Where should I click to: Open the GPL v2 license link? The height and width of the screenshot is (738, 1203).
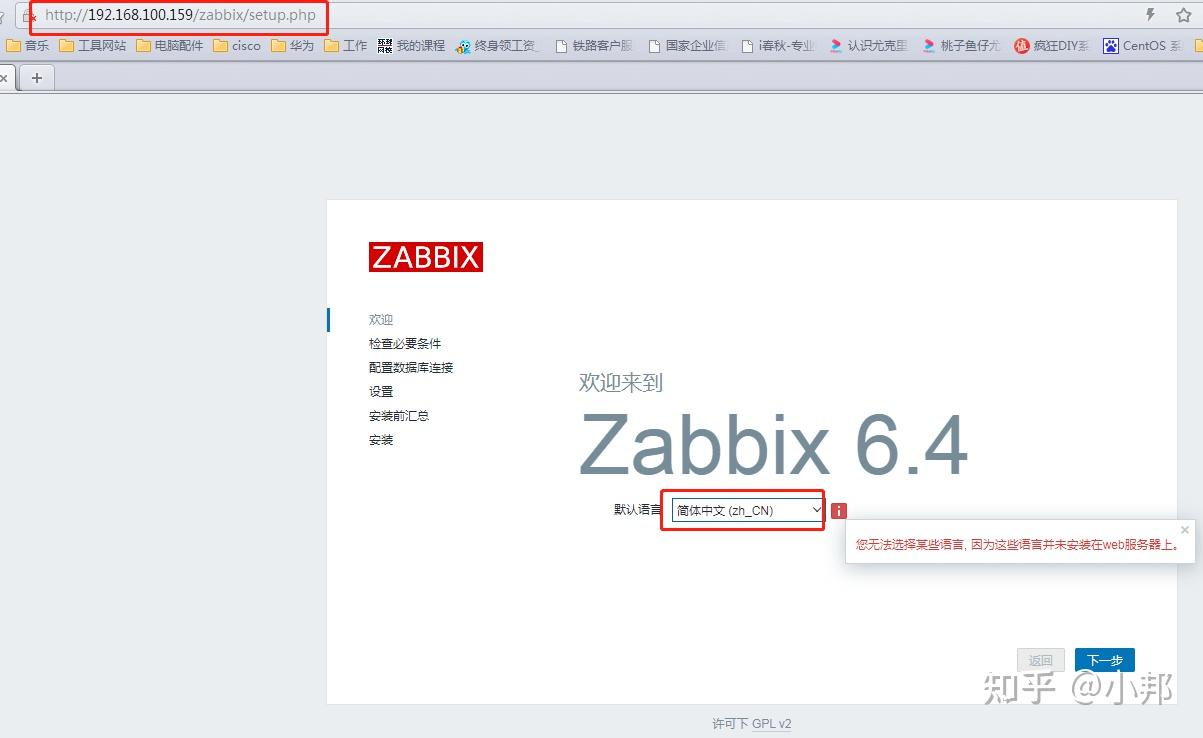coord(771,724)
